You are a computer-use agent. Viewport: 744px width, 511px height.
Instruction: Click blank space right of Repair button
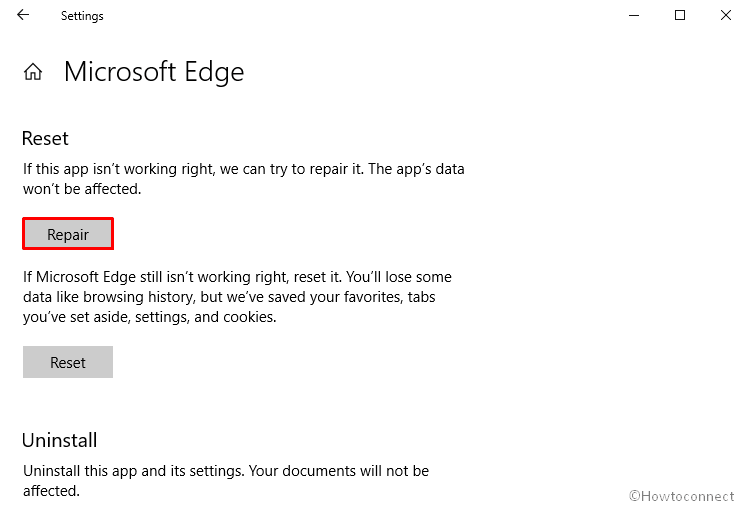tap(300, 234)
